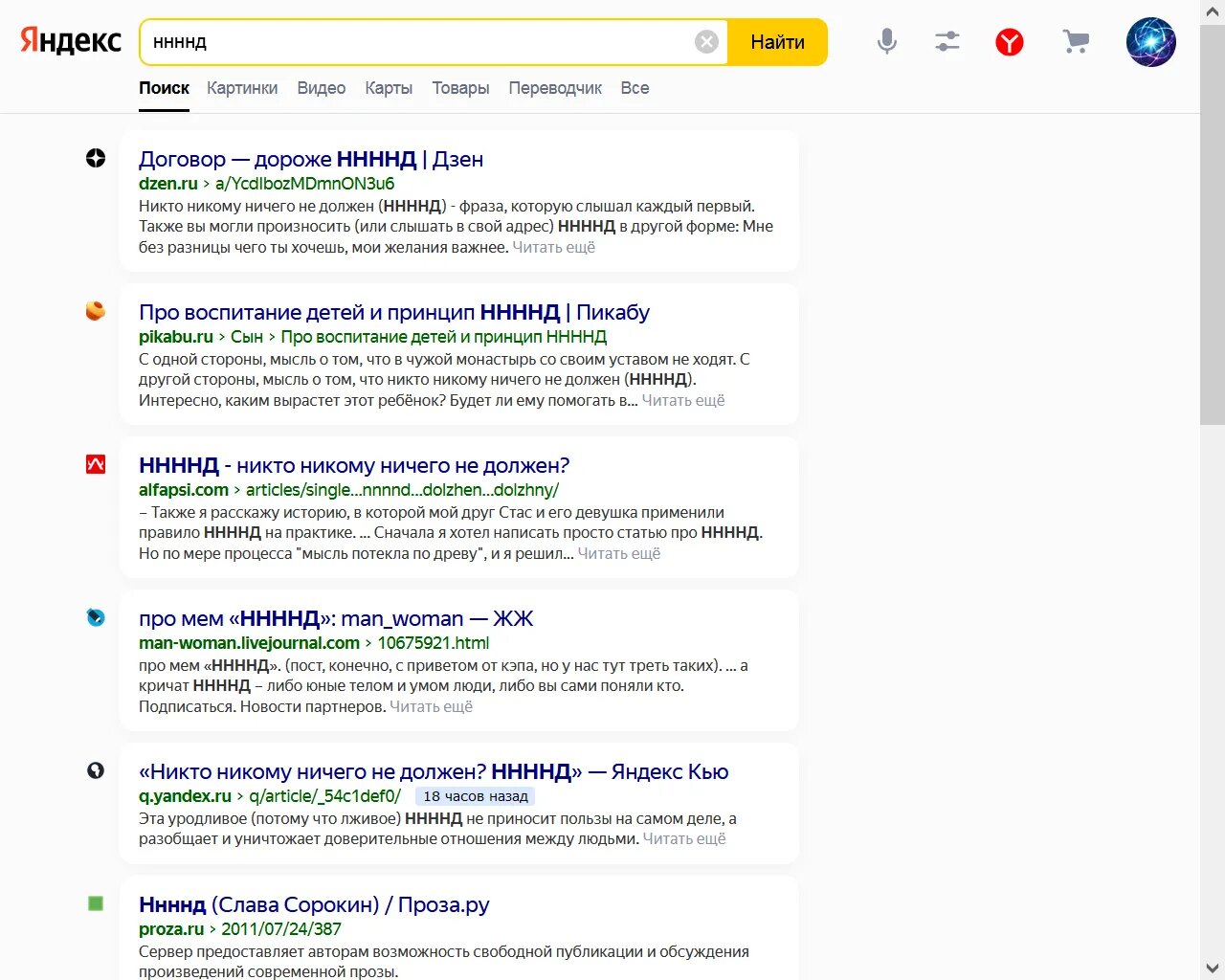Open the q/article/_54c1def0/ breadcrumb link
The width and height of the screenshot is (1225, 980).
tap(324, 796)
